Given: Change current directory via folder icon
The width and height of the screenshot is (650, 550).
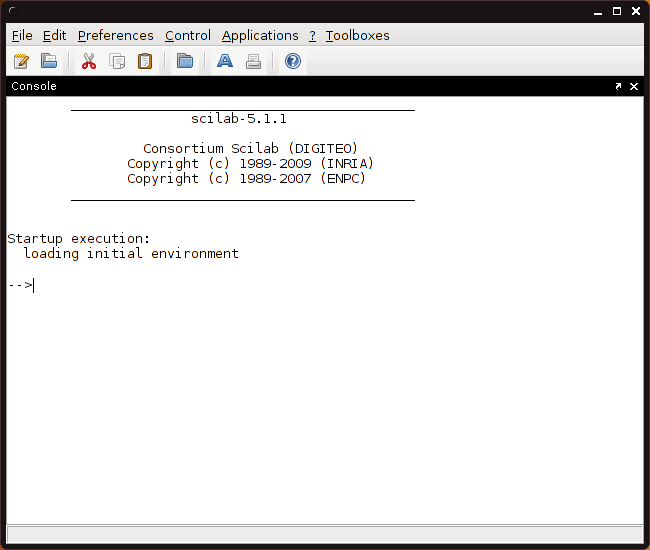Looking at the screenshot, I should (x=185, y=61).
